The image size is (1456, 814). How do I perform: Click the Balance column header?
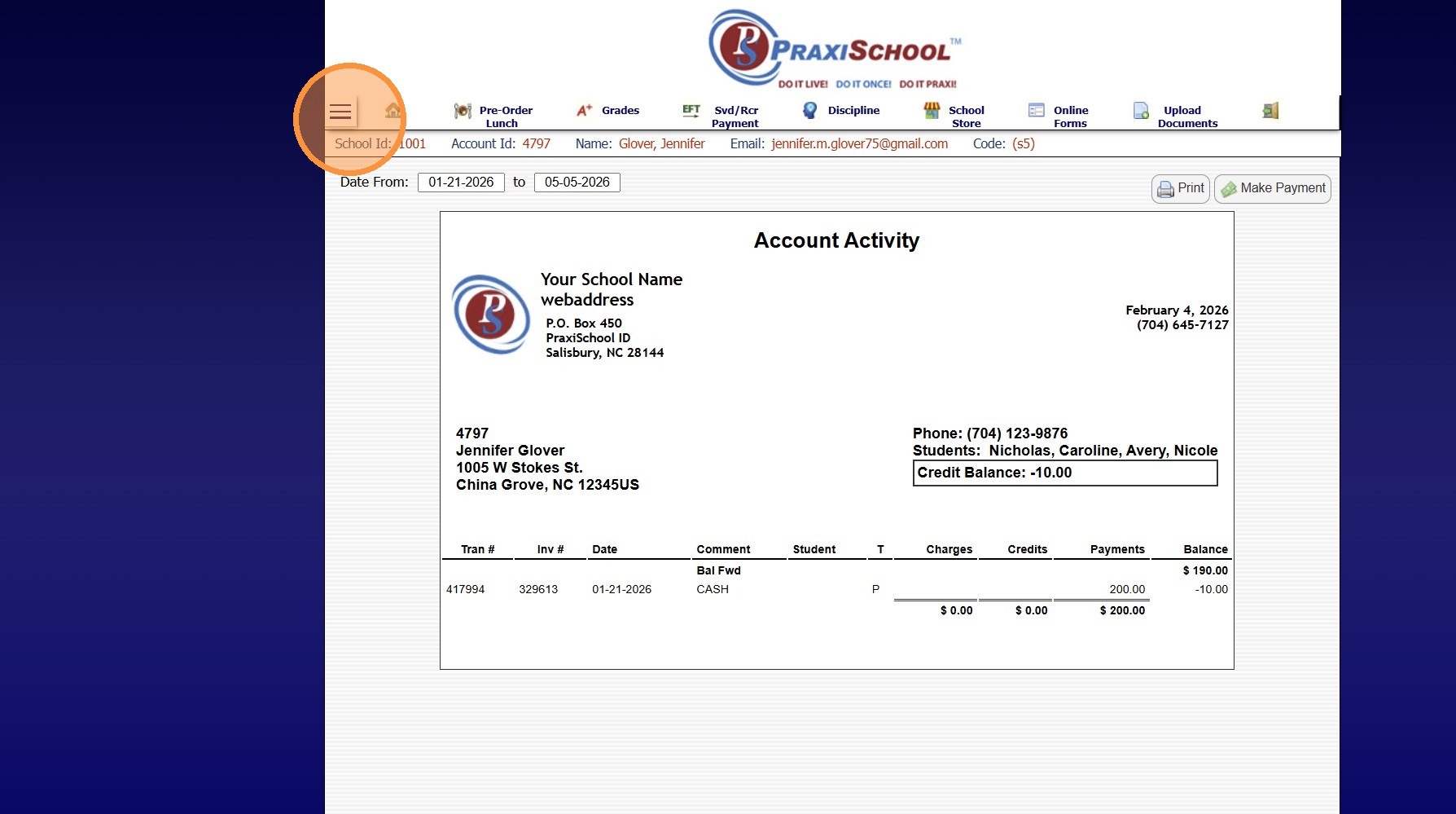pyautogui.click(x=1205, y=550)
